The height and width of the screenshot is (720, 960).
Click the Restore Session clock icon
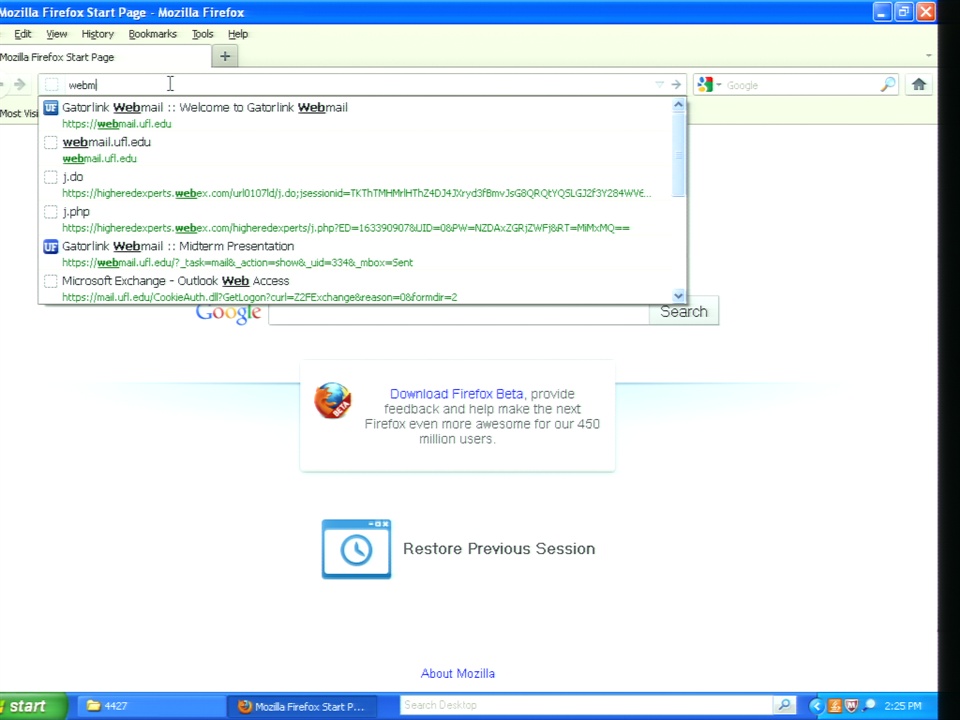click(356, 549)
